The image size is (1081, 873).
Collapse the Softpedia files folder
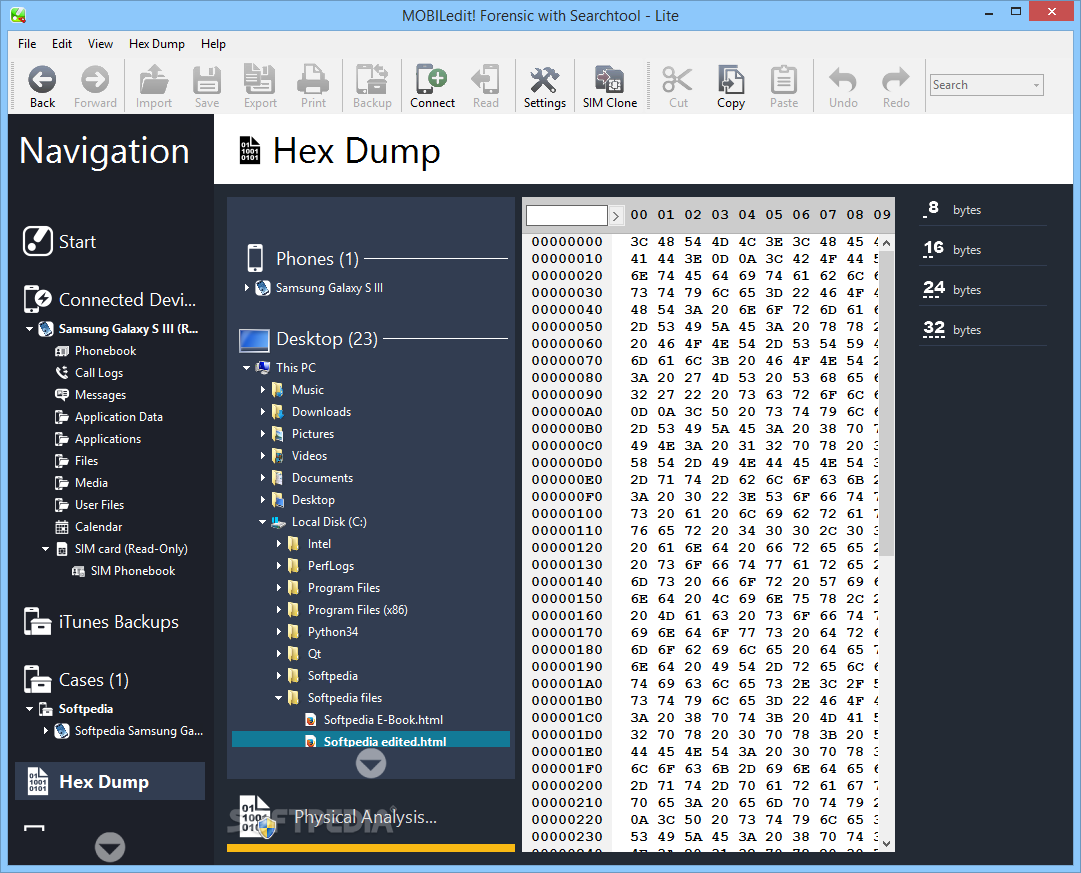tap(279, 698)
